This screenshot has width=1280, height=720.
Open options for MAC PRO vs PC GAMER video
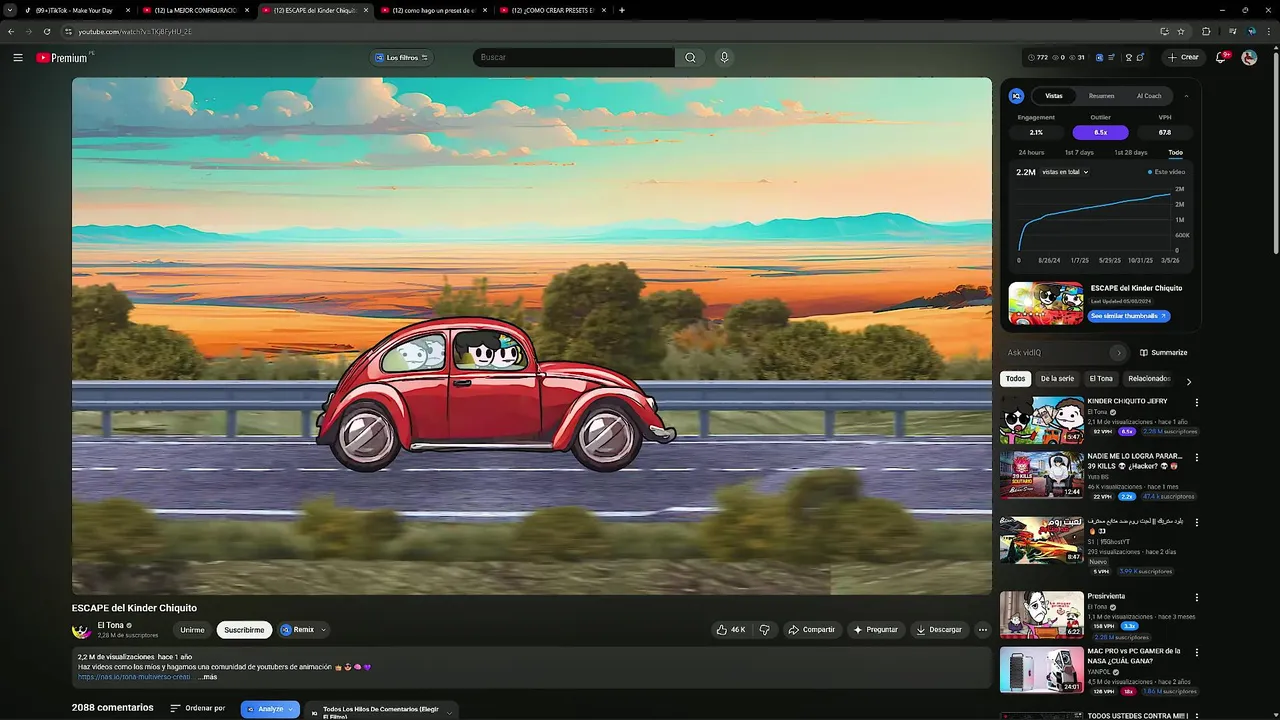click(x=1196, y=652)
